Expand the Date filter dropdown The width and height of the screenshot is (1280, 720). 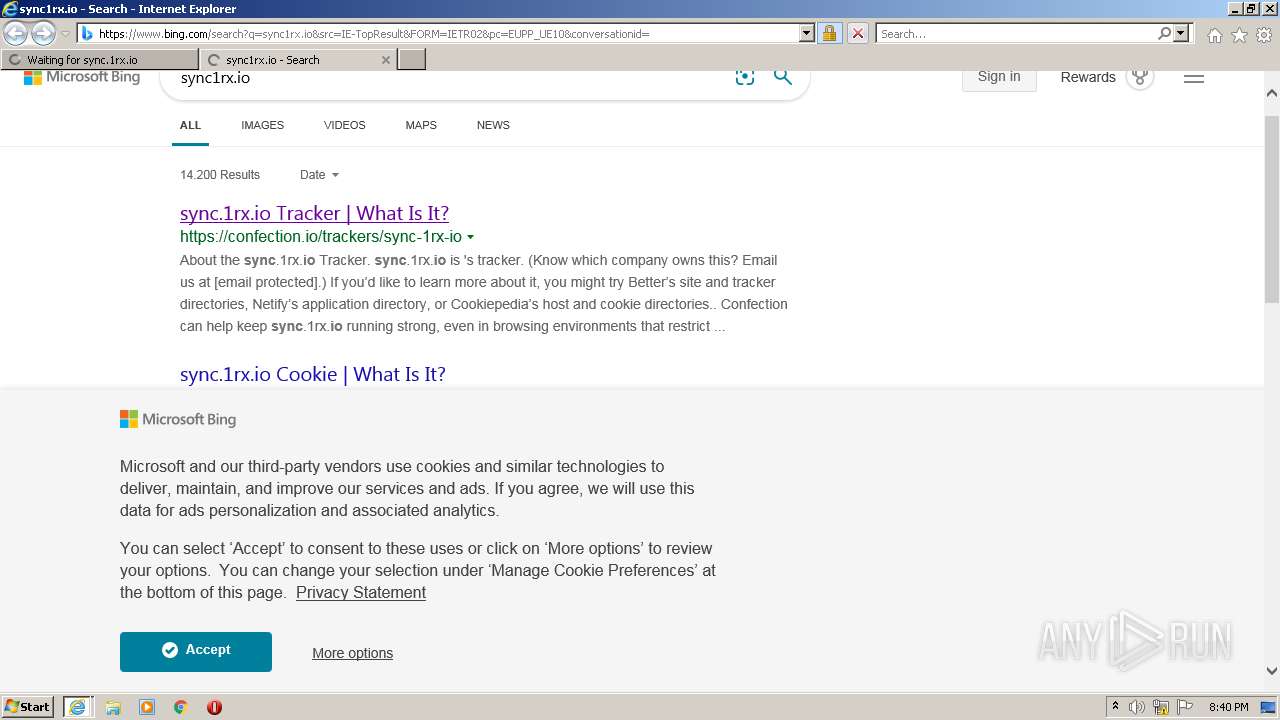(x=319, y=175)
